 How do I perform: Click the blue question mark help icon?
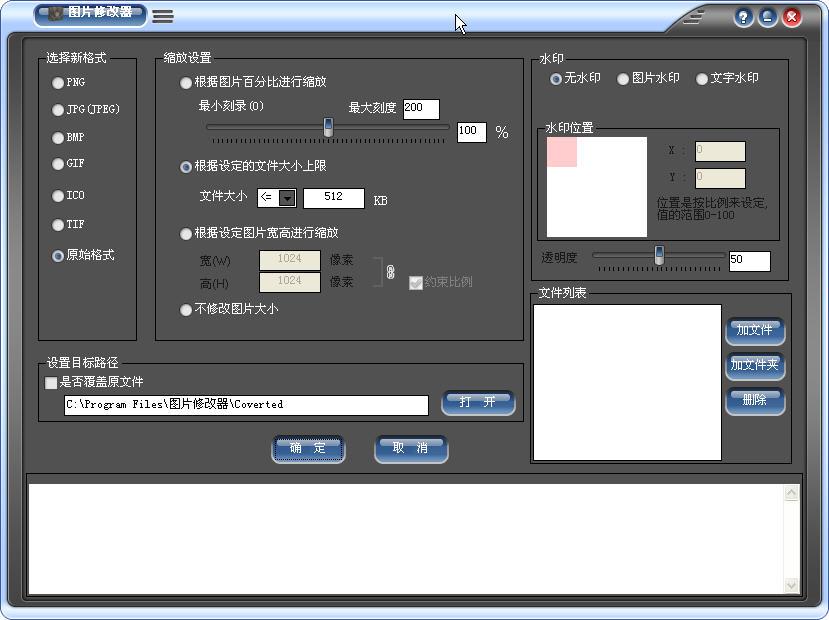742,16
